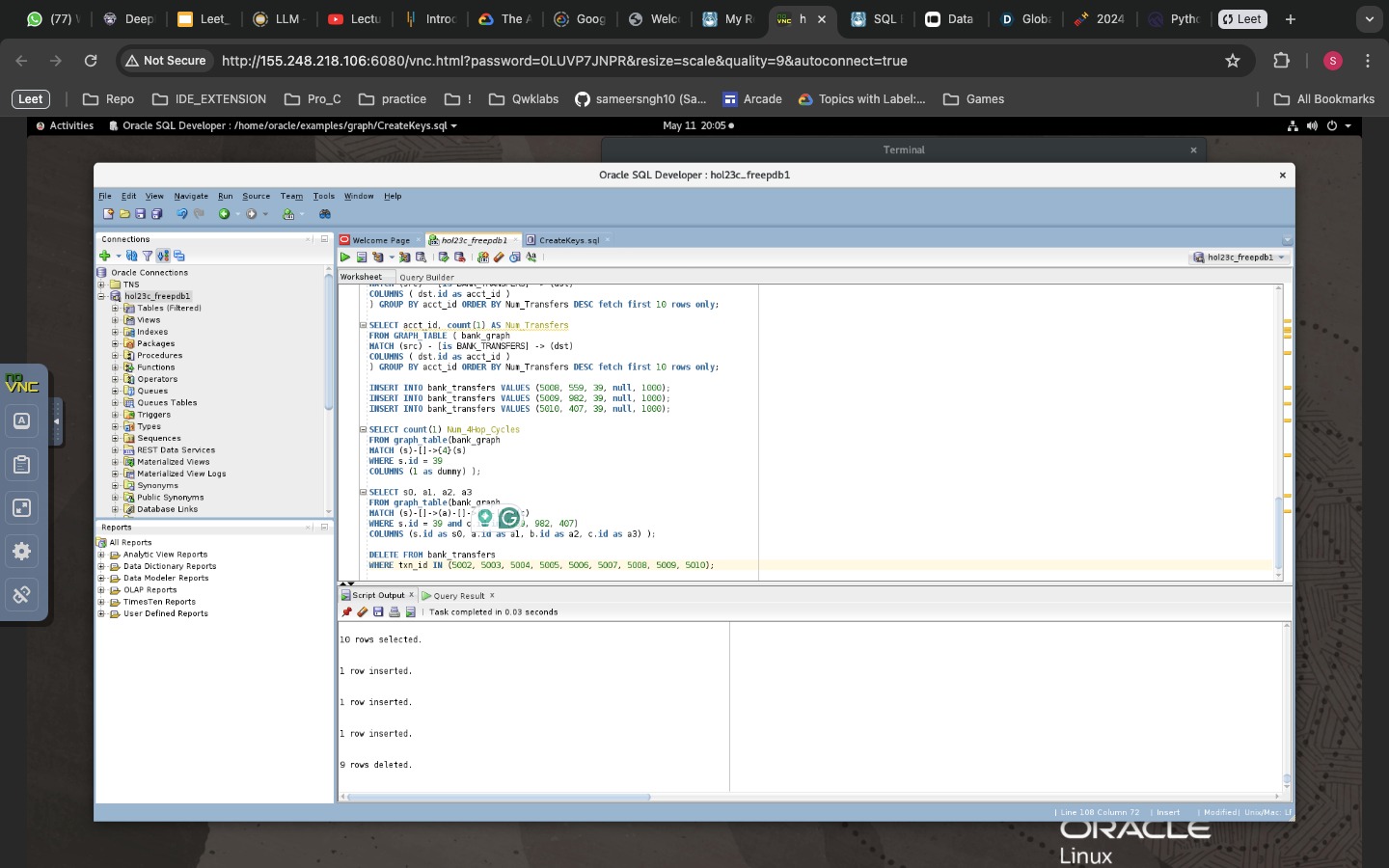Click the Save All icon in main toolbar
1389x868 pixels.
click(156, 214)
